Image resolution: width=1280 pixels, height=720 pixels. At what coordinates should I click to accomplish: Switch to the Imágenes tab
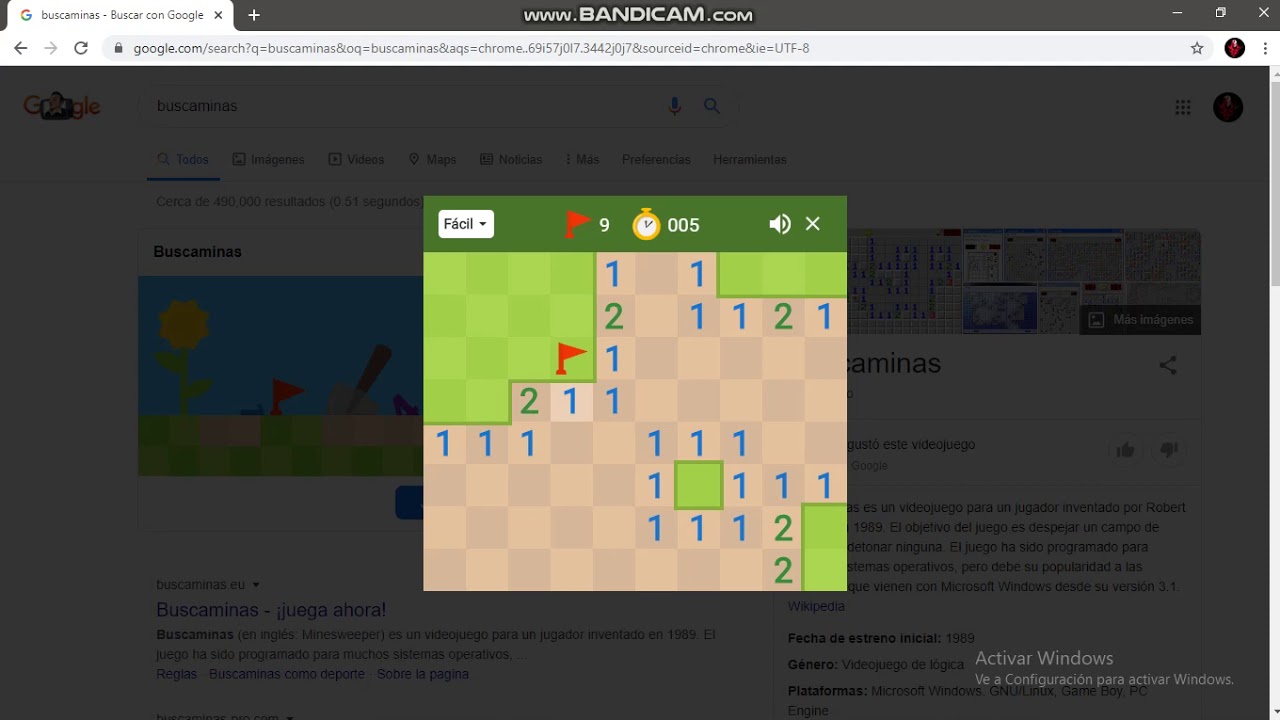click(268, 160)
